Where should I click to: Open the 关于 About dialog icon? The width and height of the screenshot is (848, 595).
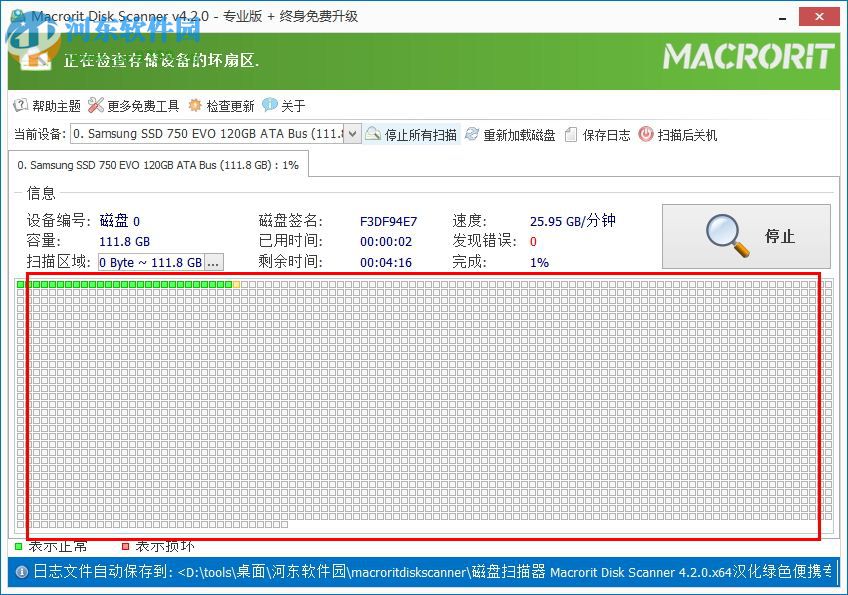(270, 105)
